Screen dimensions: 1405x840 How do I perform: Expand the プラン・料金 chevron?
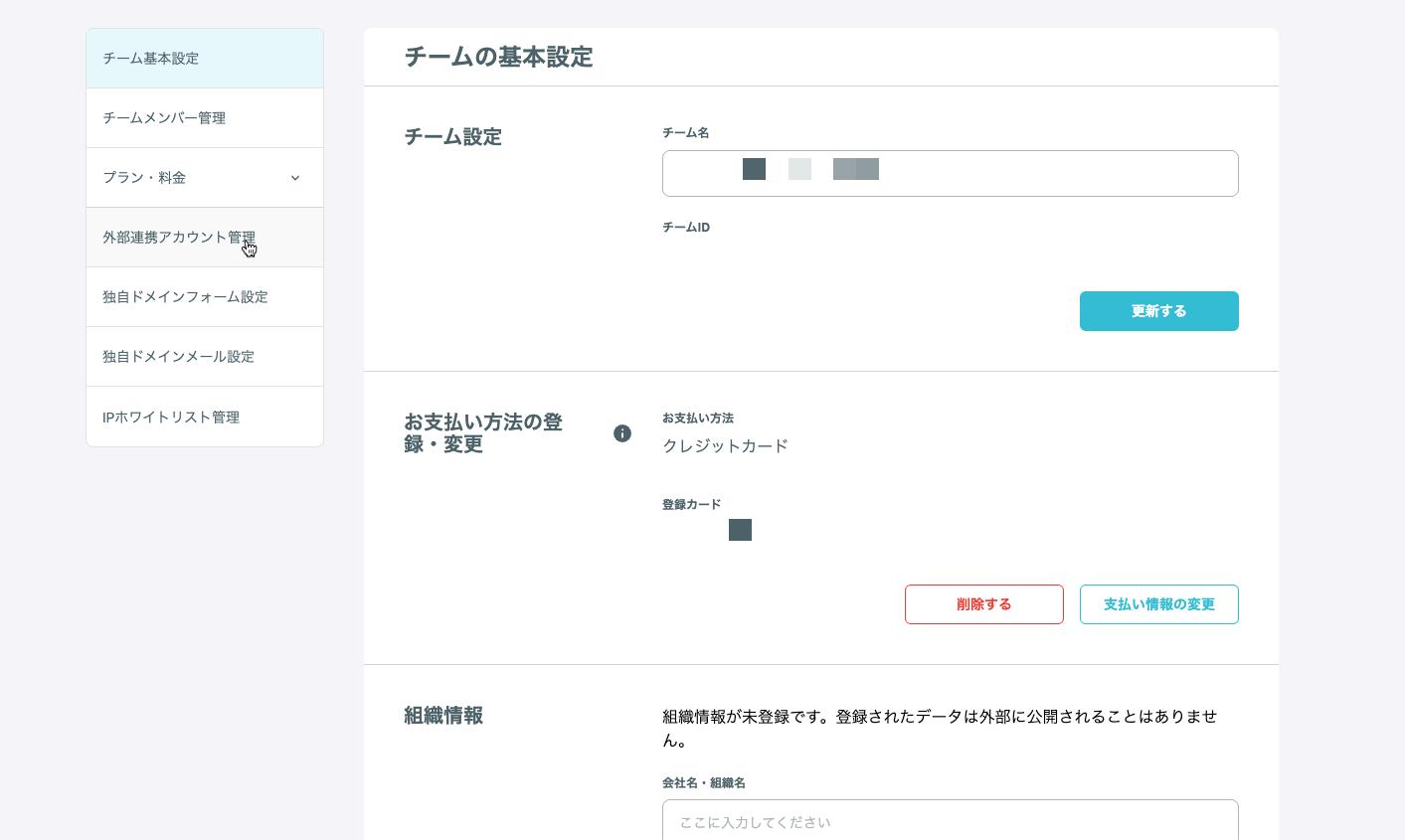click(x=295, y=178)
